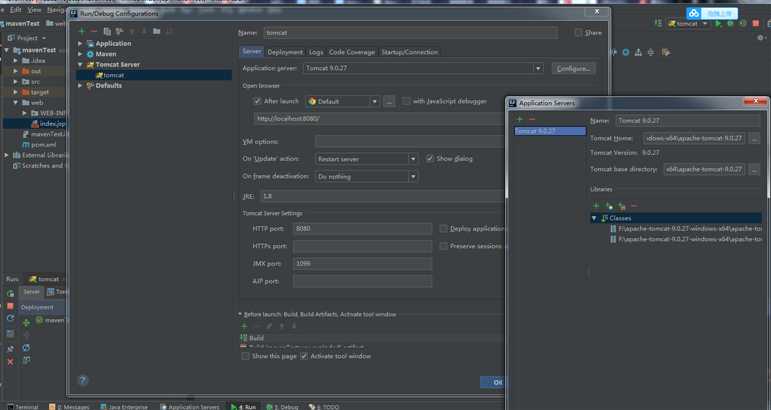Toggle Activate tool window checkbox
771x410 pixels.
[304, 356]
